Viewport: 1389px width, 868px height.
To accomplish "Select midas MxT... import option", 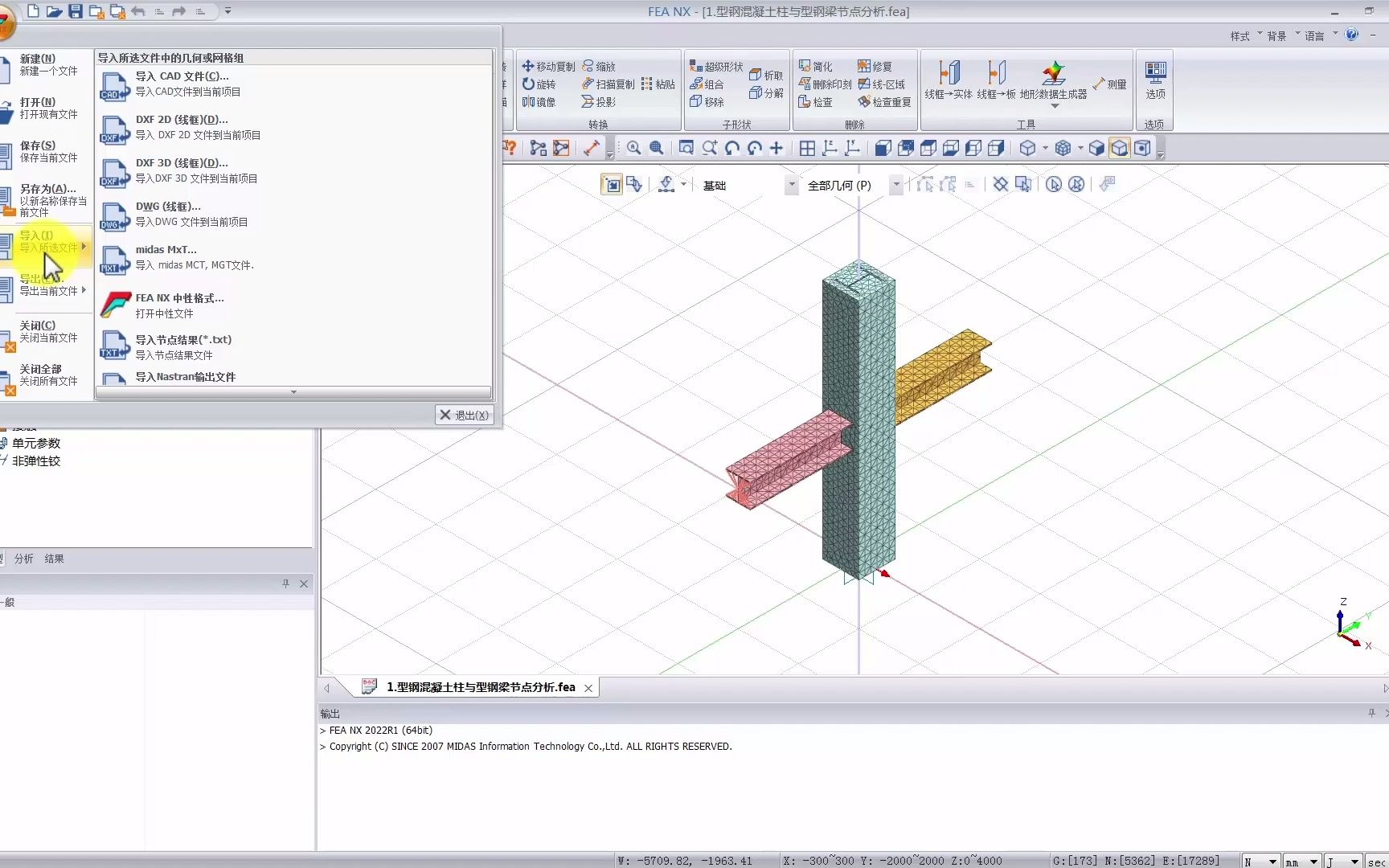I will pyautogui.click(x=166, y=257).
